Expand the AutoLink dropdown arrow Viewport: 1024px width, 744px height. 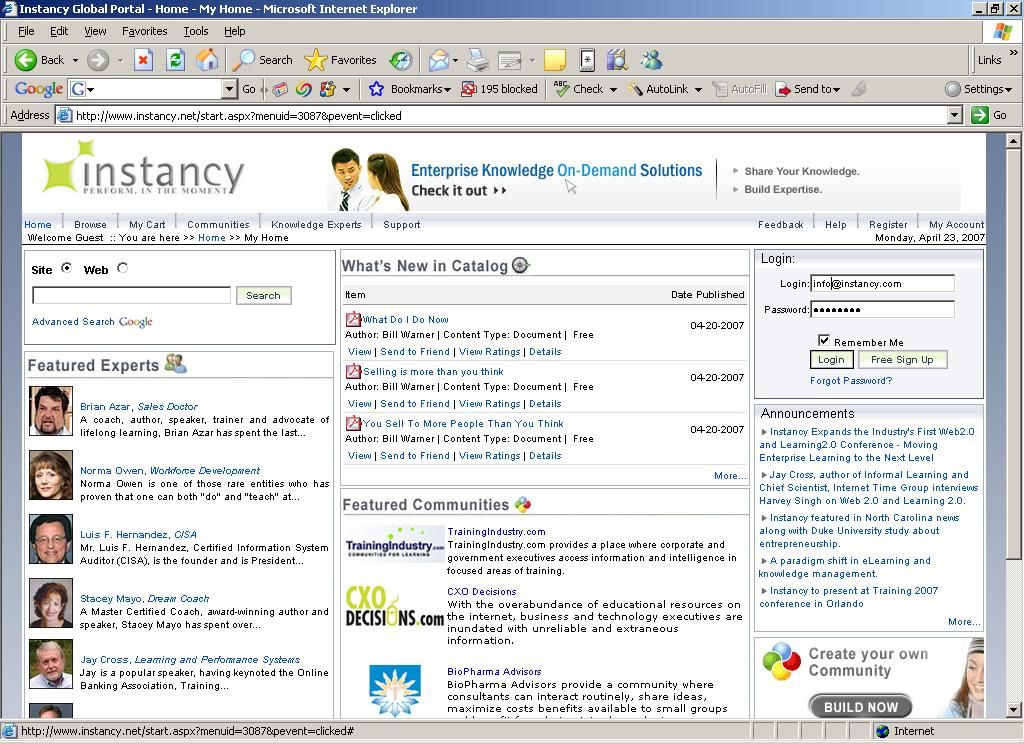(x=698, y=89)
